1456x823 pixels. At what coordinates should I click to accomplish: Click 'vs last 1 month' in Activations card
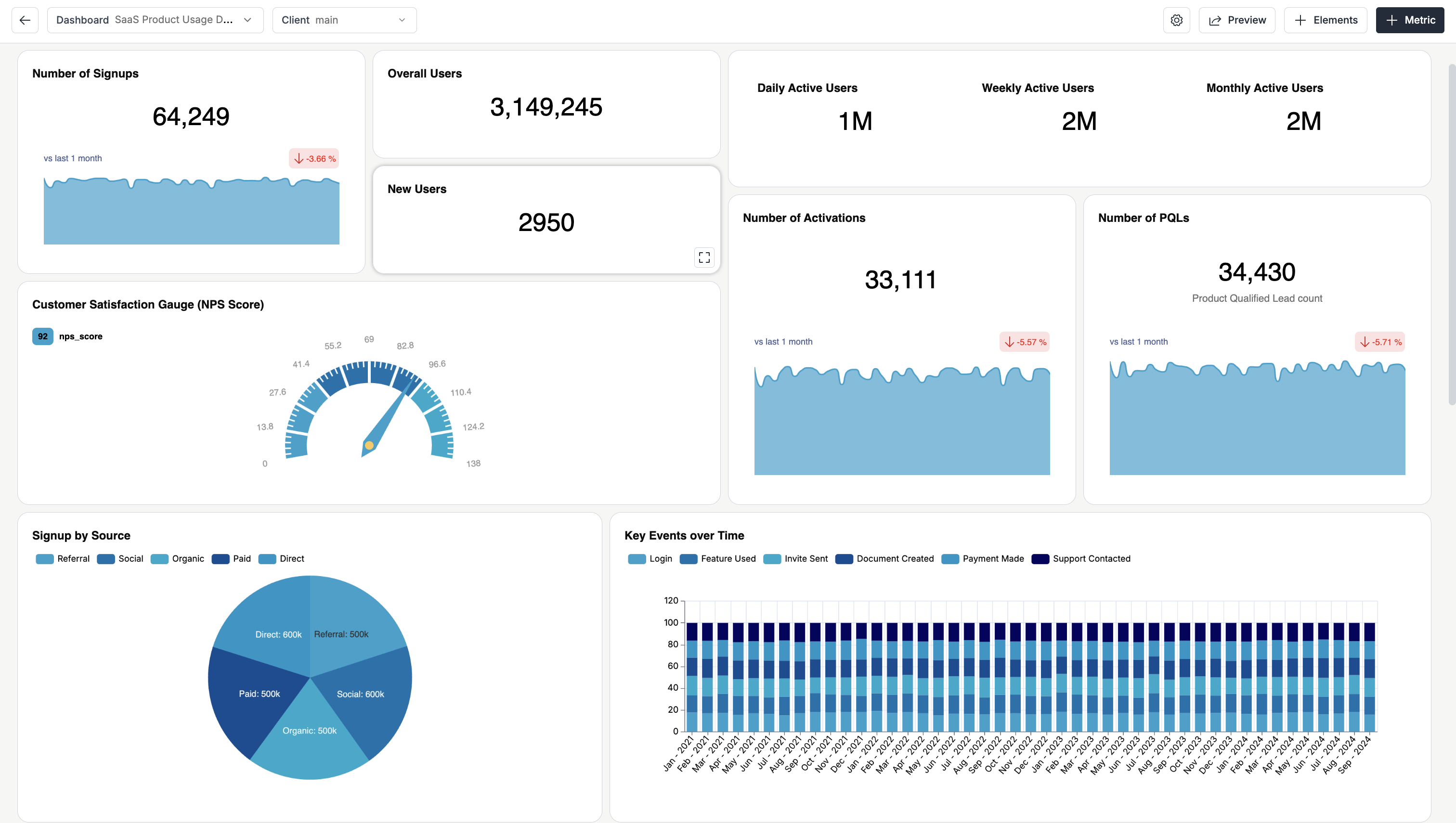pyautogui.click(x=783, y=341)
